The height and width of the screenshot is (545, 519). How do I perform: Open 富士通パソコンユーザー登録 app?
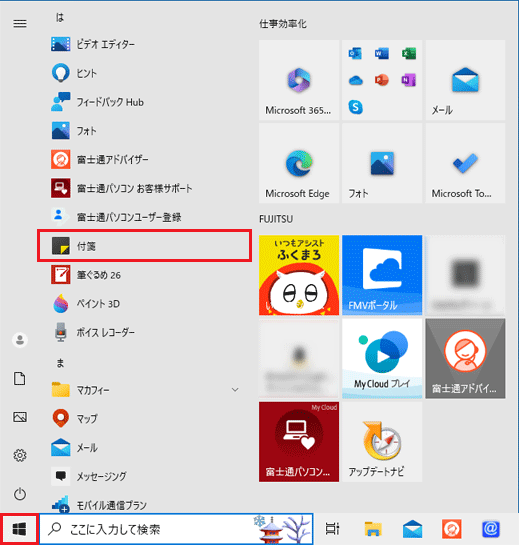(144, 217)
